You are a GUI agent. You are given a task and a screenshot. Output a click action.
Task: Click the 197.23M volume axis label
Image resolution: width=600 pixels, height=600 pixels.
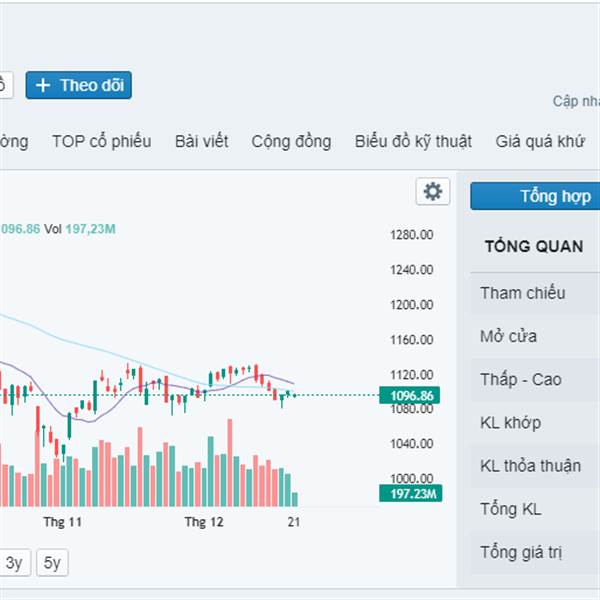[412, 493]
